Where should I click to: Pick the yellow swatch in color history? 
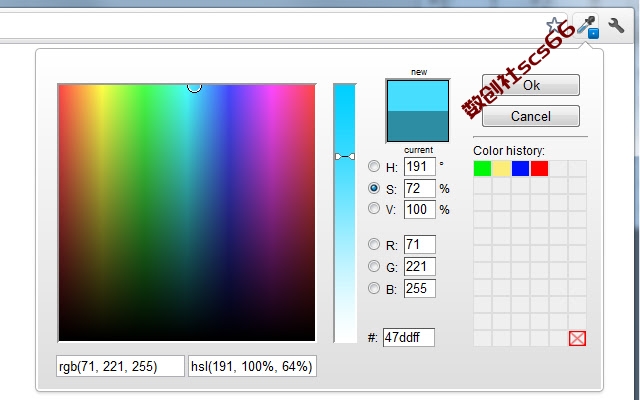click(501, 168)
